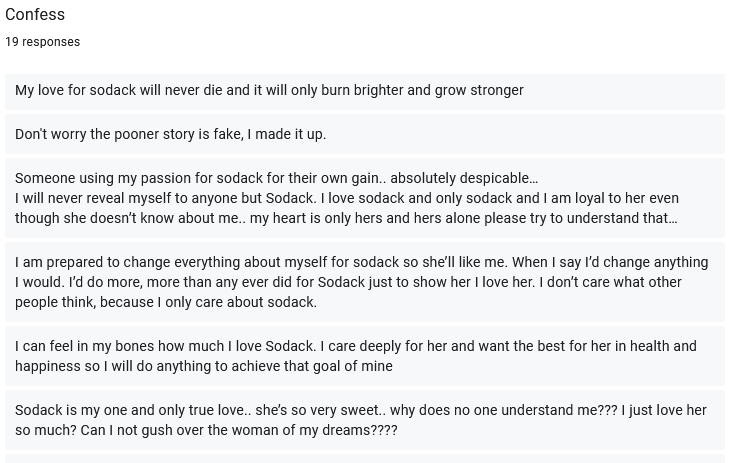The height and width of the screenshot is (463, 730).
Task: Select the response about love burning brighter
Action: click(365, 90)
